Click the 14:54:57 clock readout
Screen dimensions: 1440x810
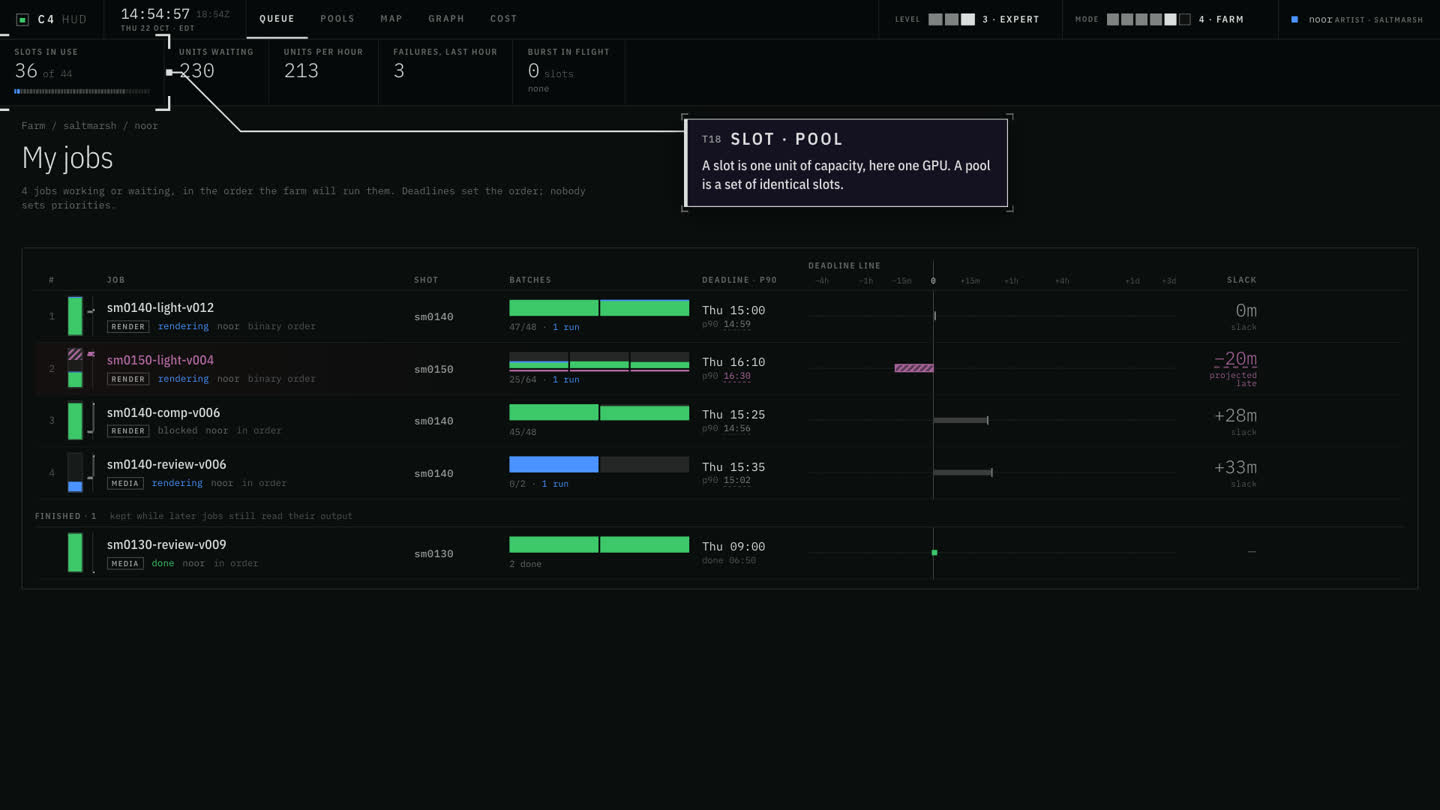coord(155,14)
